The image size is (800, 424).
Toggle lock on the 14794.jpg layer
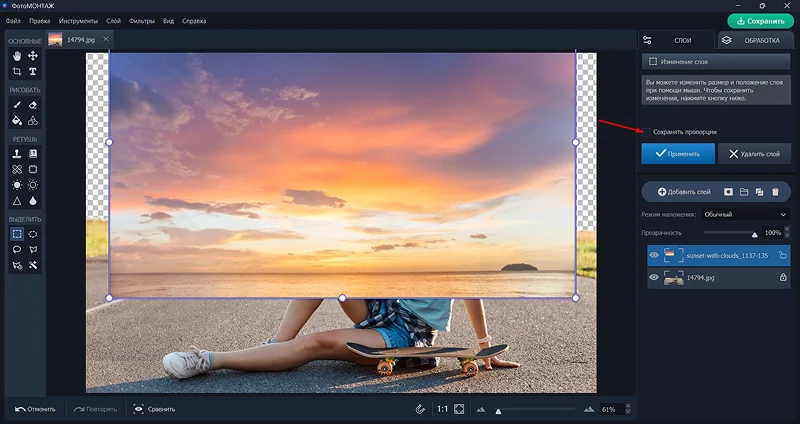(783, 278)
